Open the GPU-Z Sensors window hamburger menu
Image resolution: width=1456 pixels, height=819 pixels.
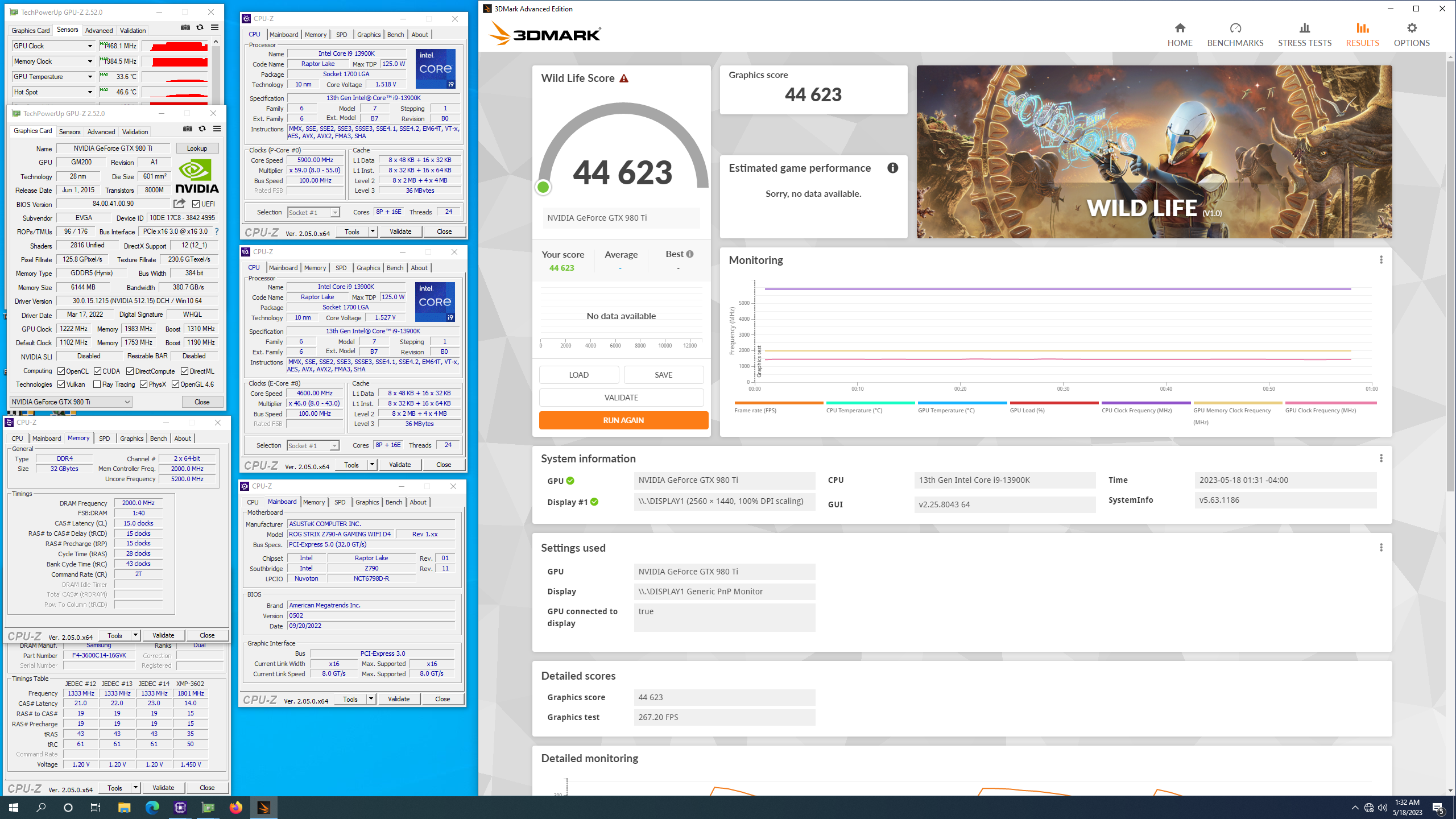(214, 27)
